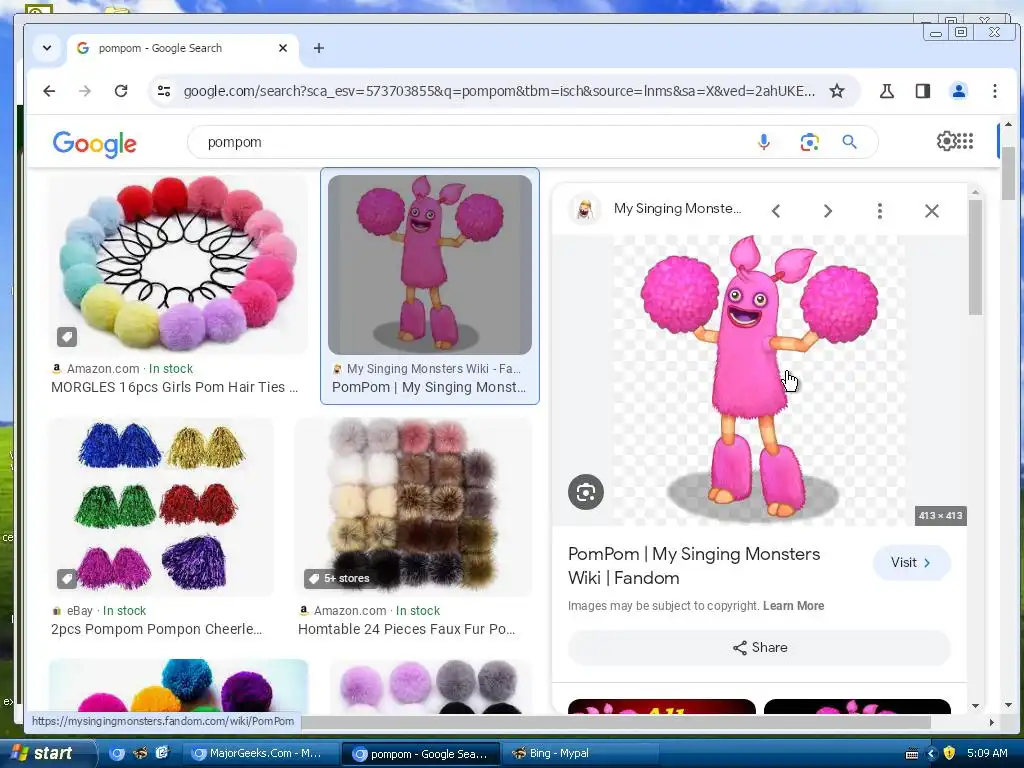Viewport: 1024px width, 768px height.
Task: Launch Chrome from quick launch bar
Action: click(117, 754)
